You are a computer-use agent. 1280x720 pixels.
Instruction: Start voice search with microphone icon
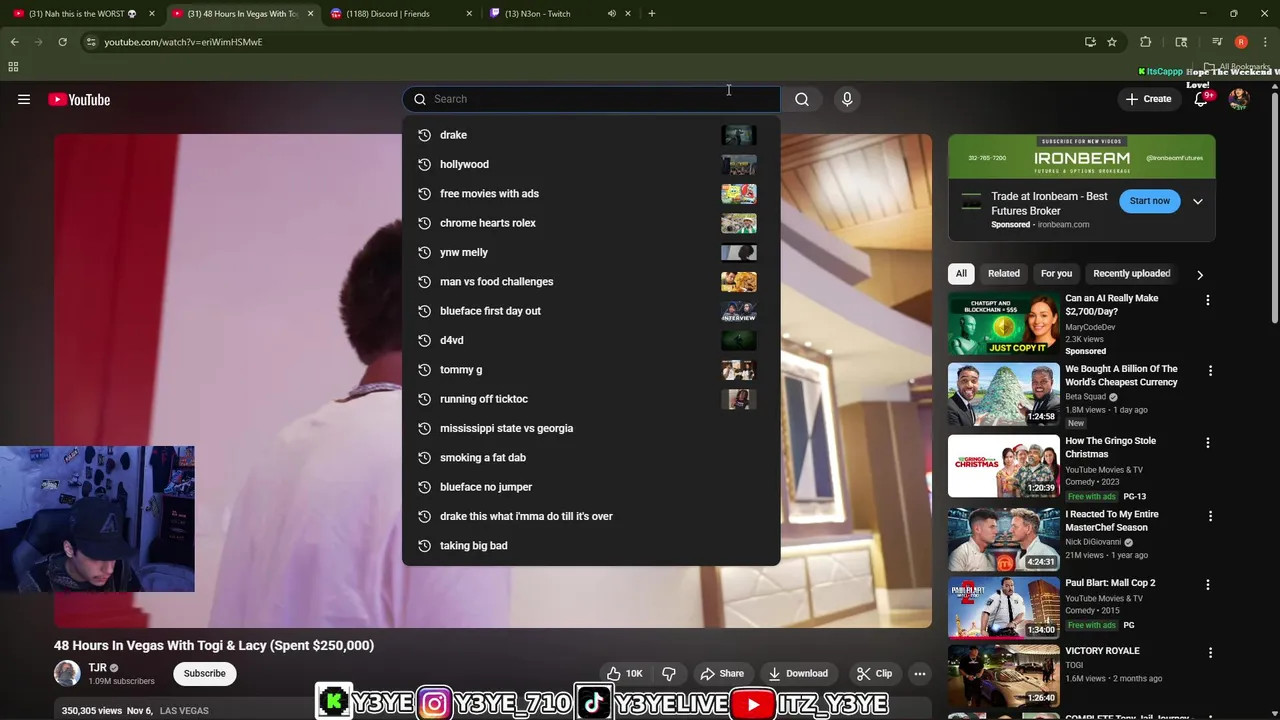tap(847, 99)
